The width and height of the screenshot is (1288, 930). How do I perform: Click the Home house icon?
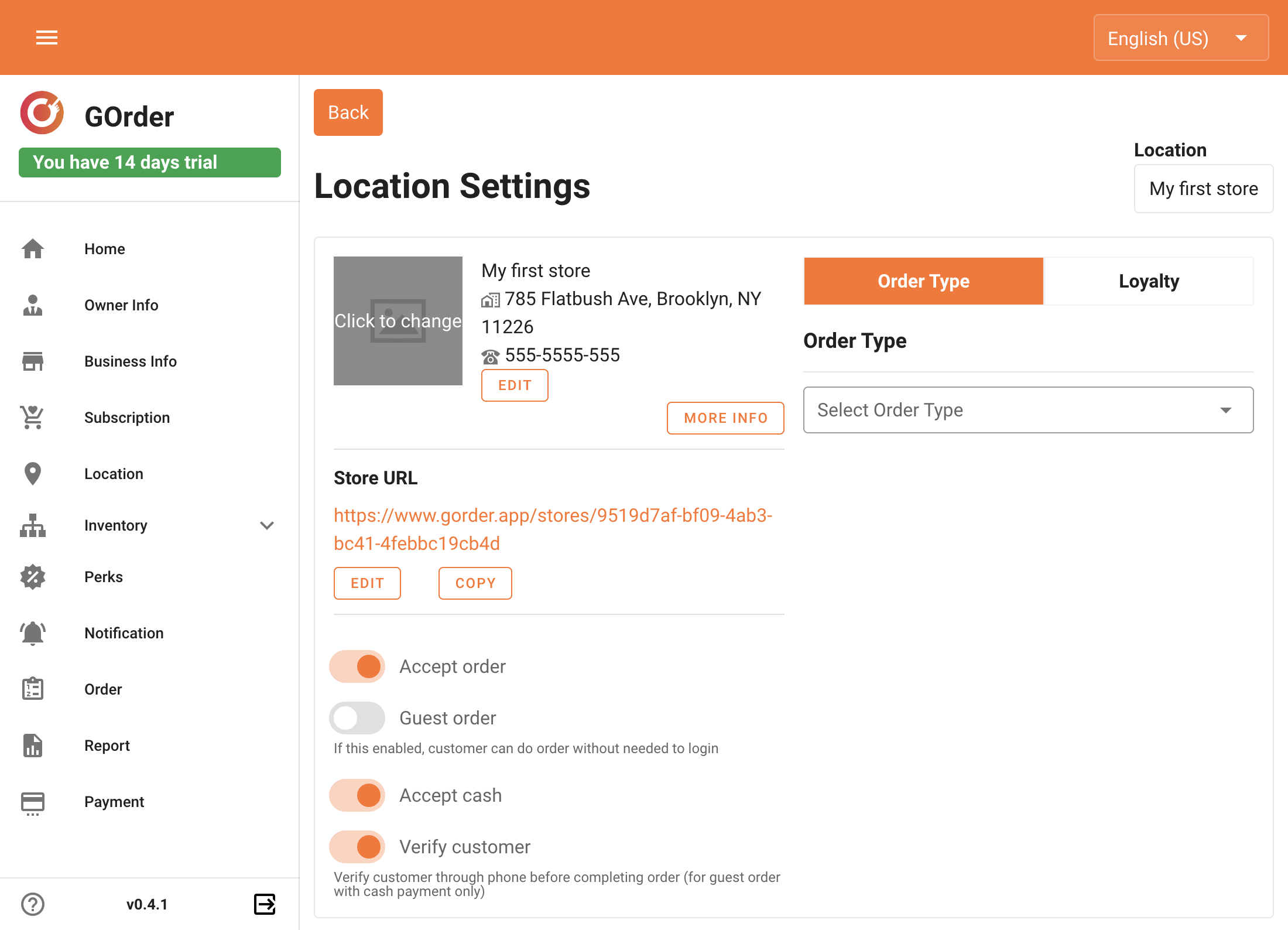pyautogui.click(x=33, y=249)
